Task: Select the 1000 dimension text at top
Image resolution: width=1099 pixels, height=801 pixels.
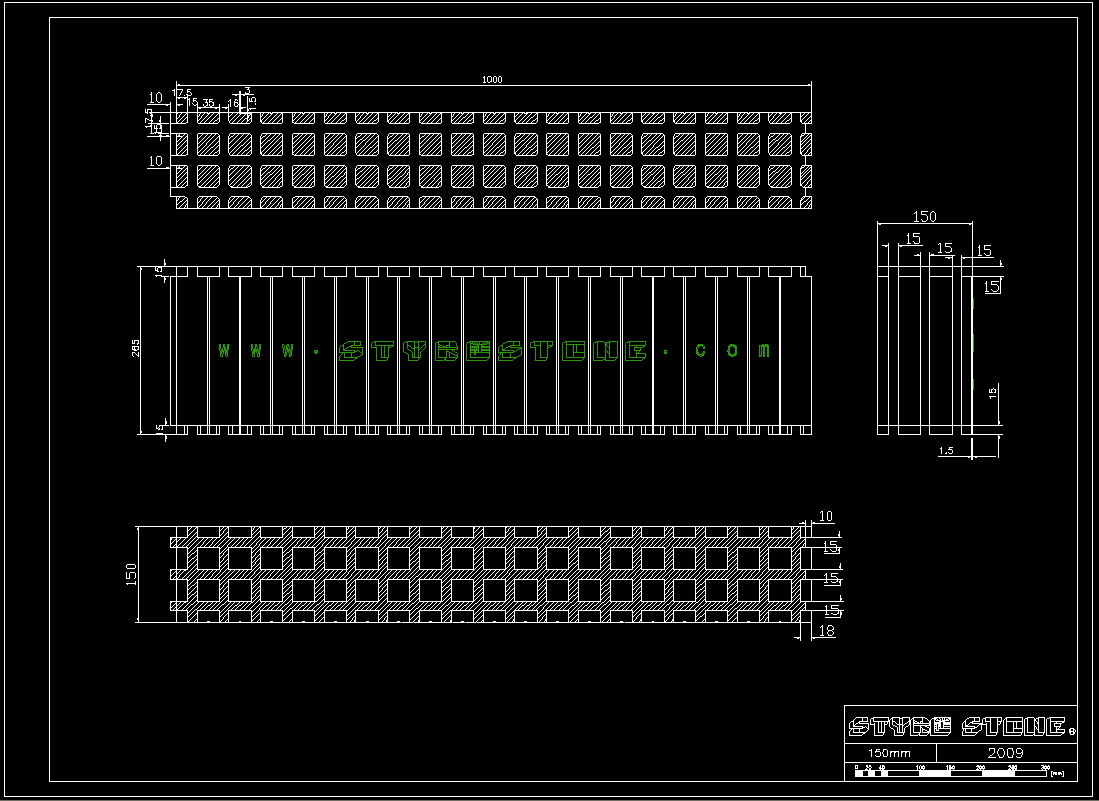Action: 492,80
